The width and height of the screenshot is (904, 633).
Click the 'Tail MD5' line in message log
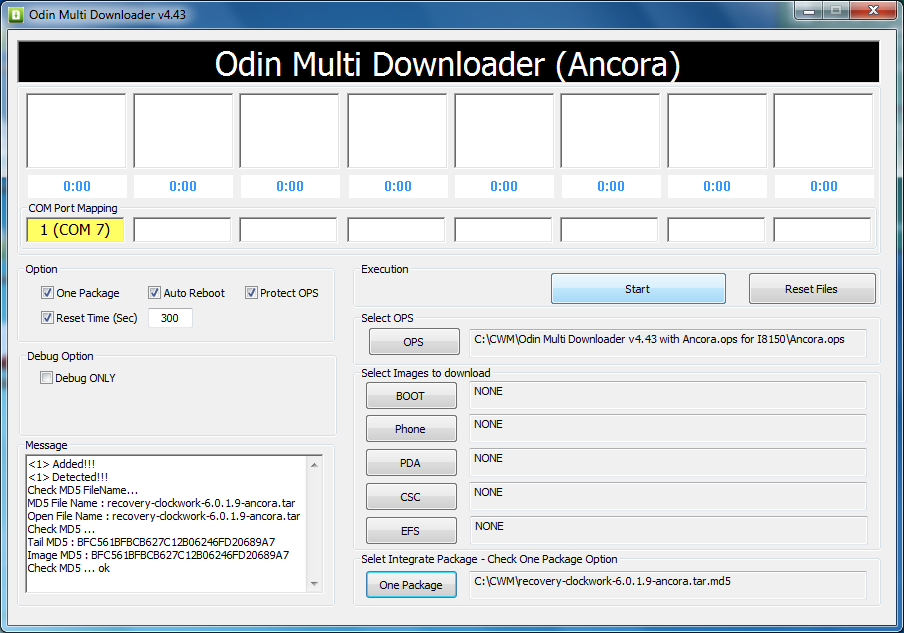(x=151, y=542)
